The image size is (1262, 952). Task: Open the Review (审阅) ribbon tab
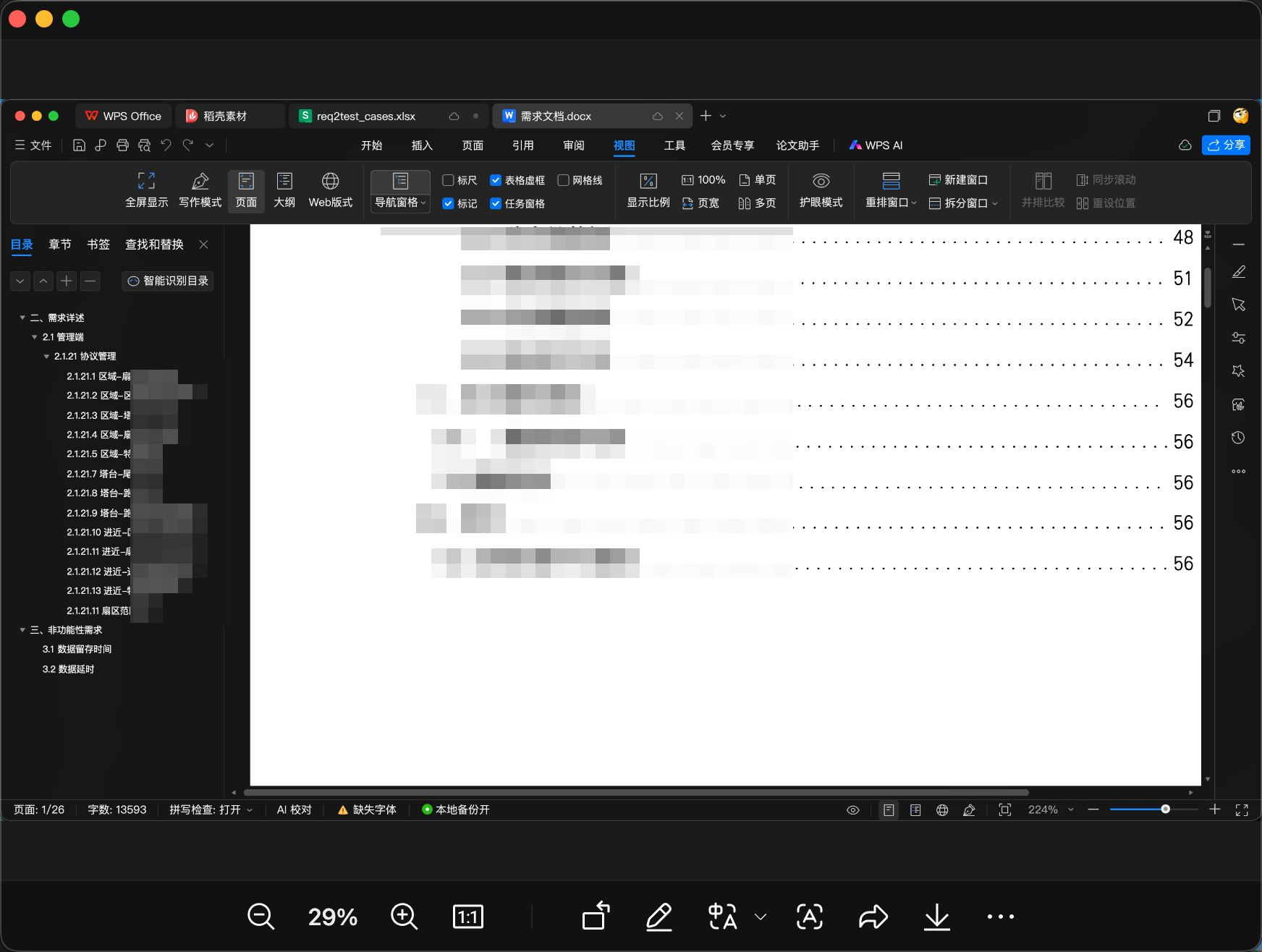point(574,145)
